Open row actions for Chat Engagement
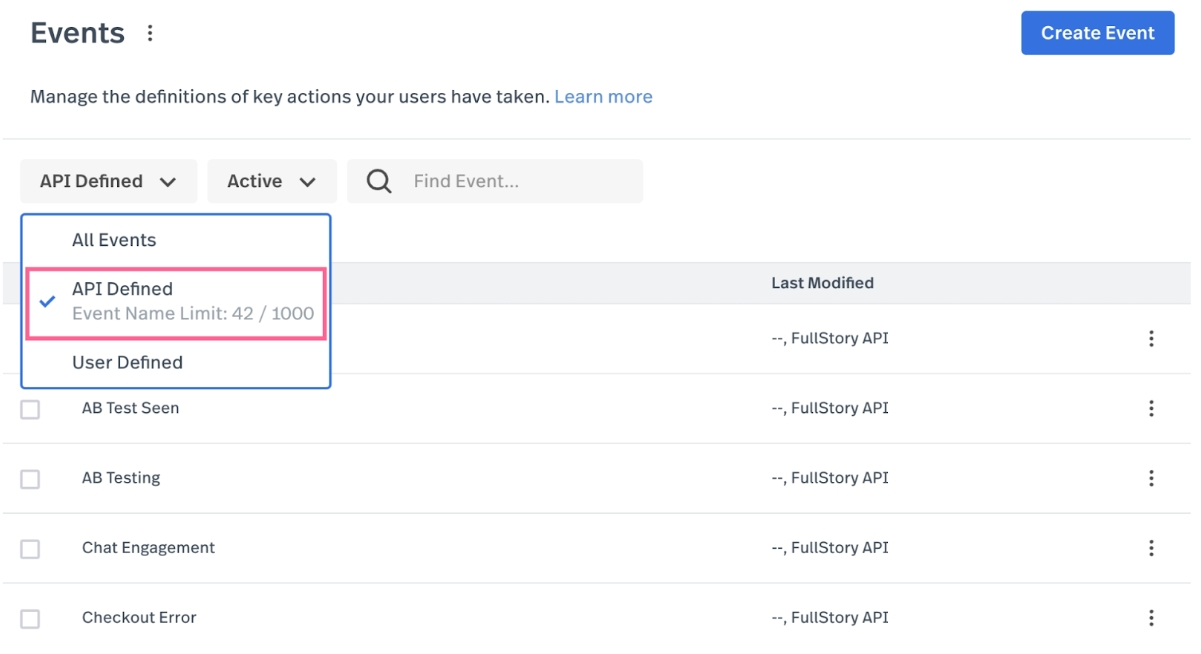This screenshot has width=1201, height=654. (1151, 548)
